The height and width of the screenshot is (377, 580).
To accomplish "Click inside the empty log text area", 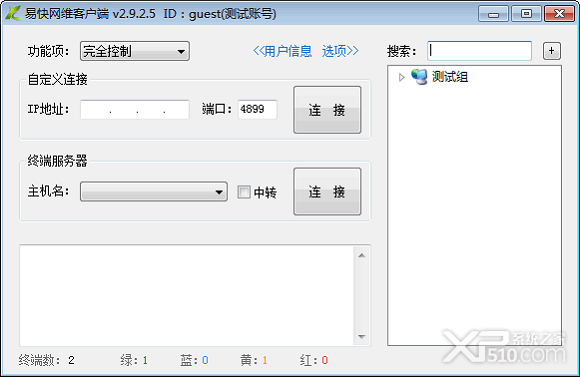I will pyautogui.click(x=187, y=295).
